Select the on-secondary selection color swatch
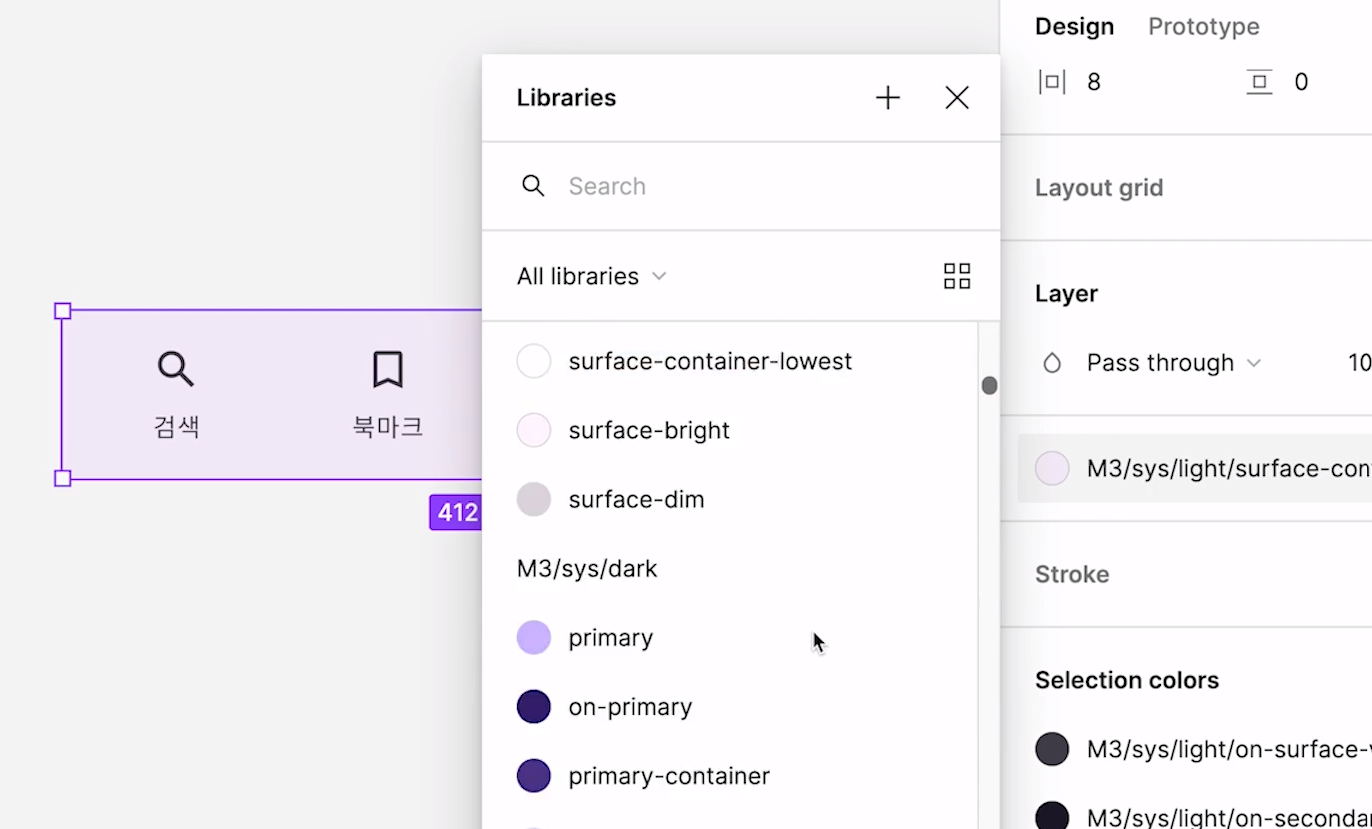 (x=1052, y=816)
